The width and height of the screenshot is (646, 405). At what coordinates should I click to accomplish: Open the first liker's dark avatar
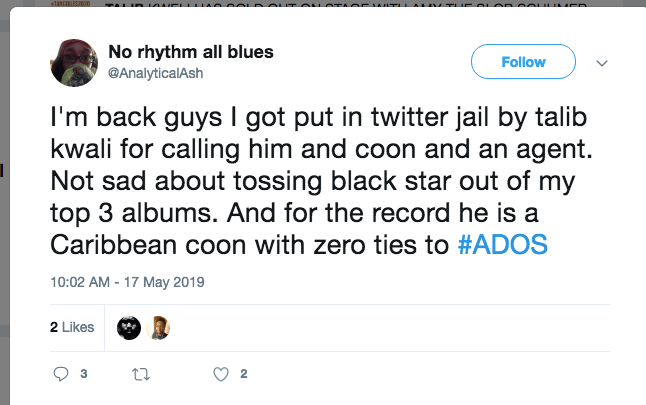(128, 327)
